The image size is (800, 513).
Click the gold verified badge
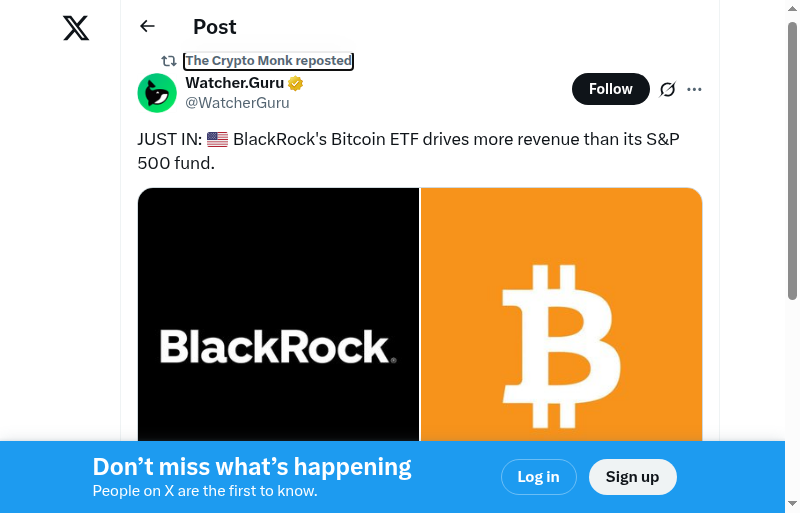(x=296, y=83)
